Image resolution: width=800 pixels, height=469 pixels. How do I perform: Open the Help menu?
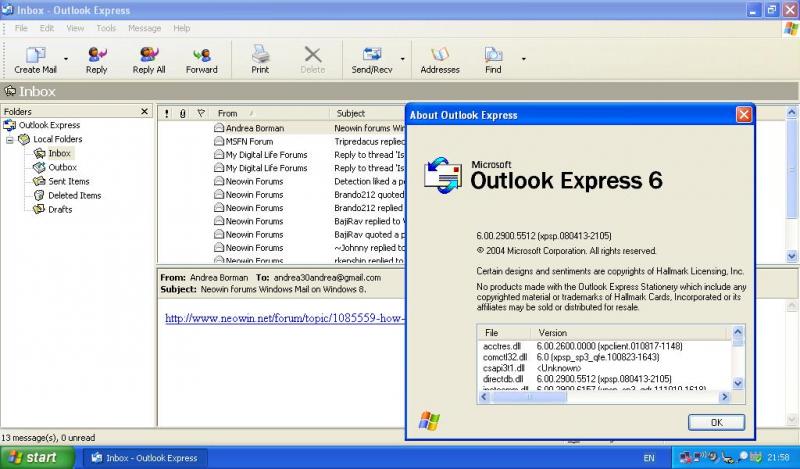click(x=182, y=28)
